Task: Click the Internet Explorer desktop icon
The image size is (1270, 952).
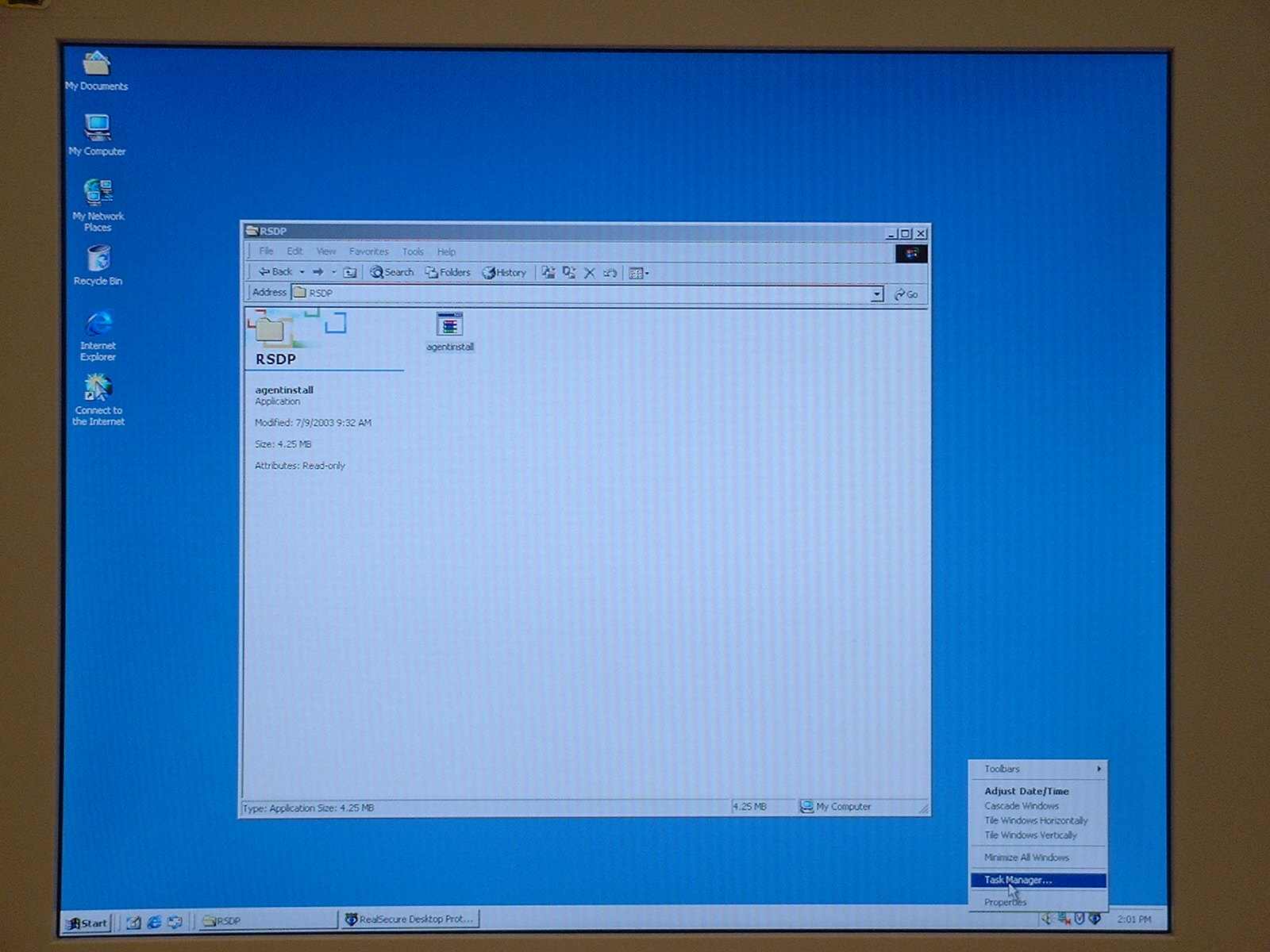Action: [x=98, y=324]
